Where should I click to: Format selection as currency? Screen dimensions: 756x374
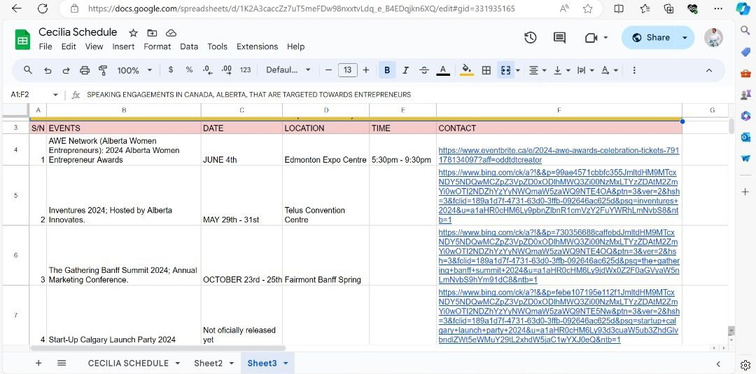click(x=171, y=70)
